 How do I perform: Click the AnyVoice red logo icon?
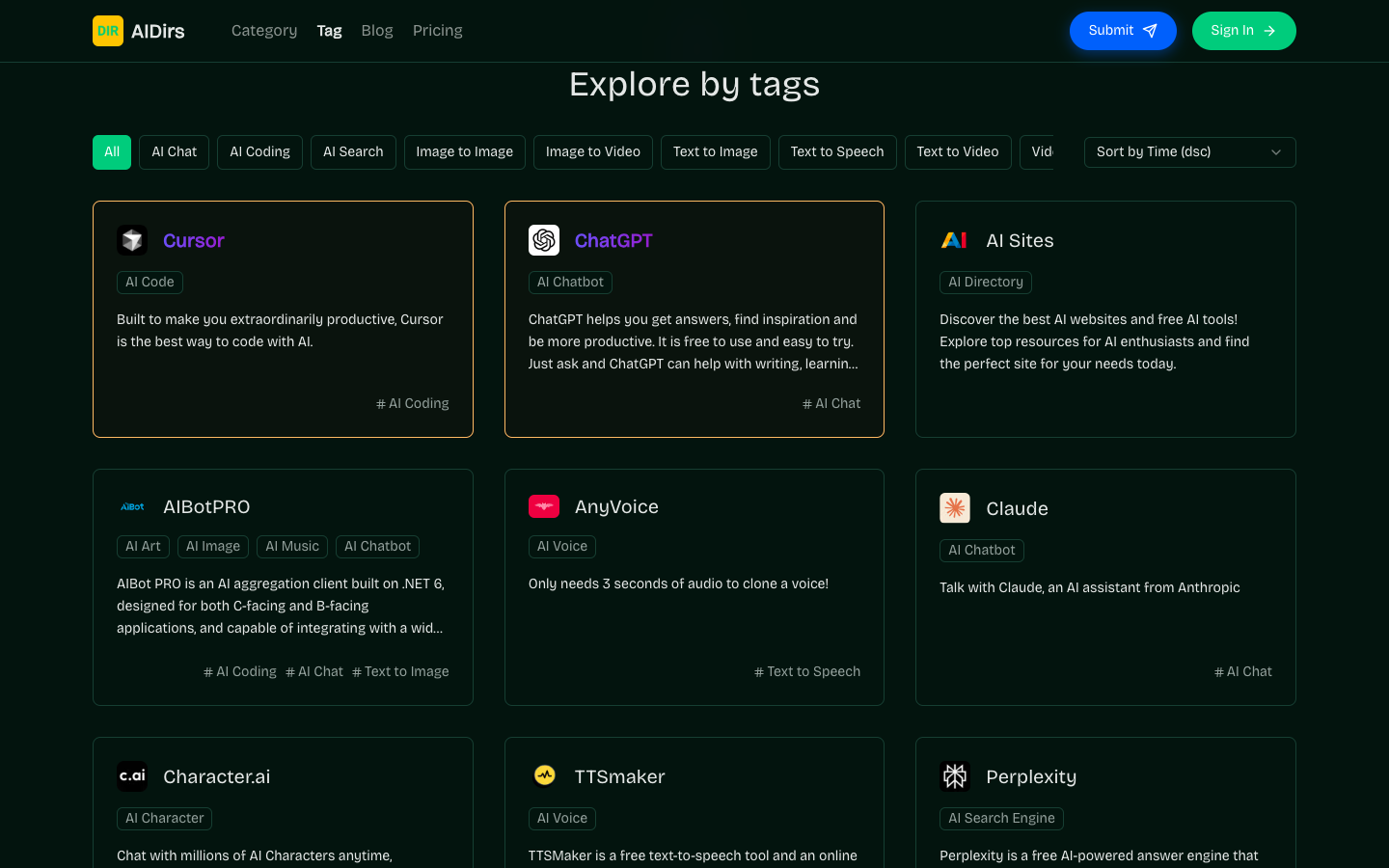[x=544, y=506]
